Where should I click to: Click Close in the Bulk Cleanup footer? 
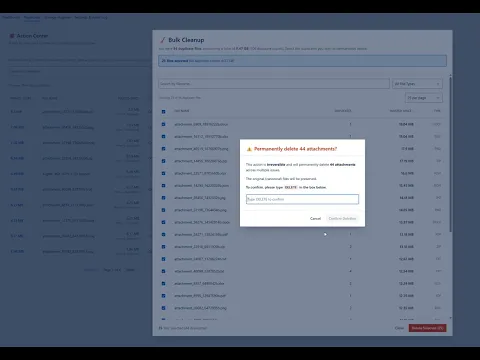point(399,328)
